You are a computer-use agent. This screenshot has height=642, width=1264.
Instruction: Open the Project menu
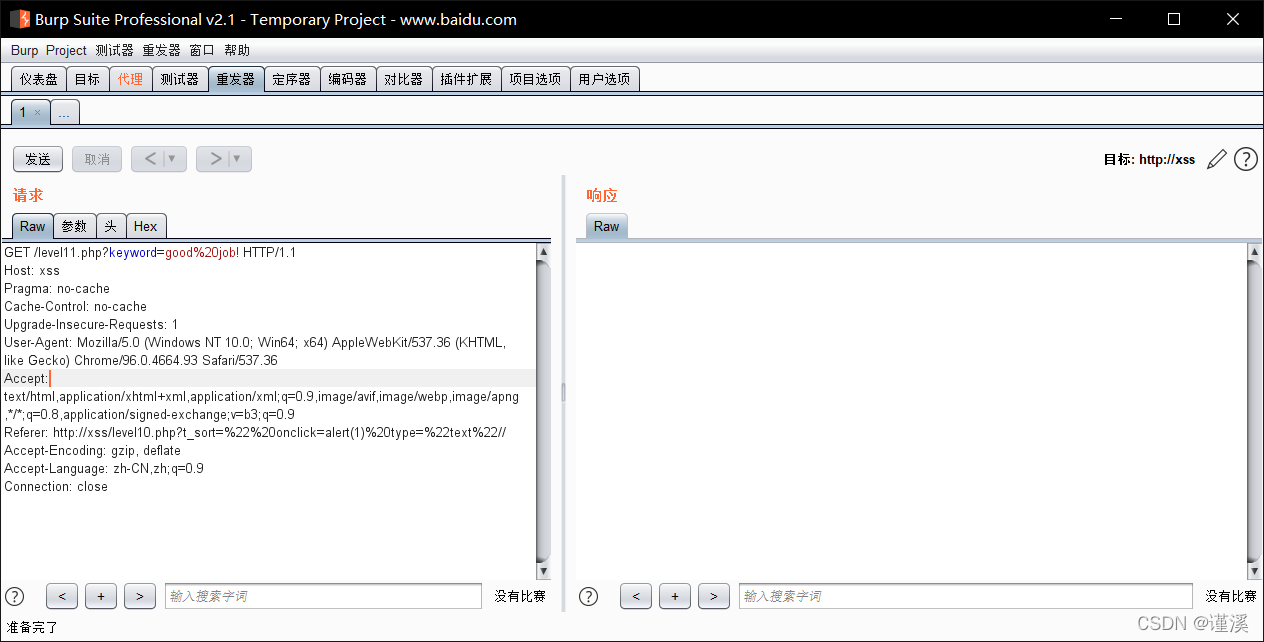pos(66,50)
